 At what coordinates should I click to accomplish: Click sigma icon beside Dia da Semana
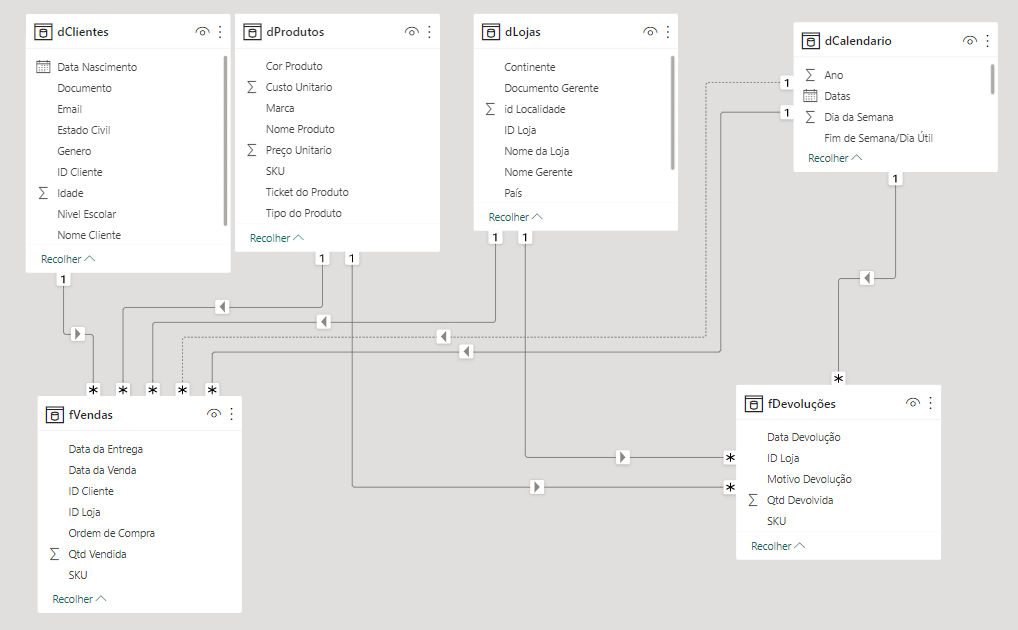click(x=810, y=117)
